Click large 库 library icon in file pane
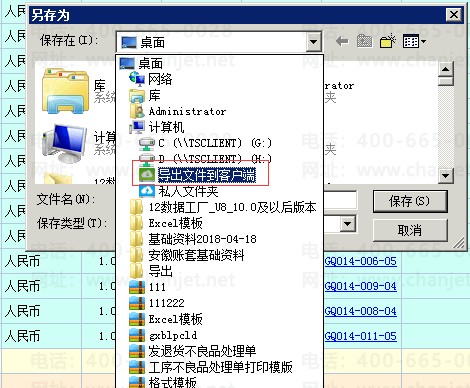Screen dimensions: 470x388 pos(65,90)
